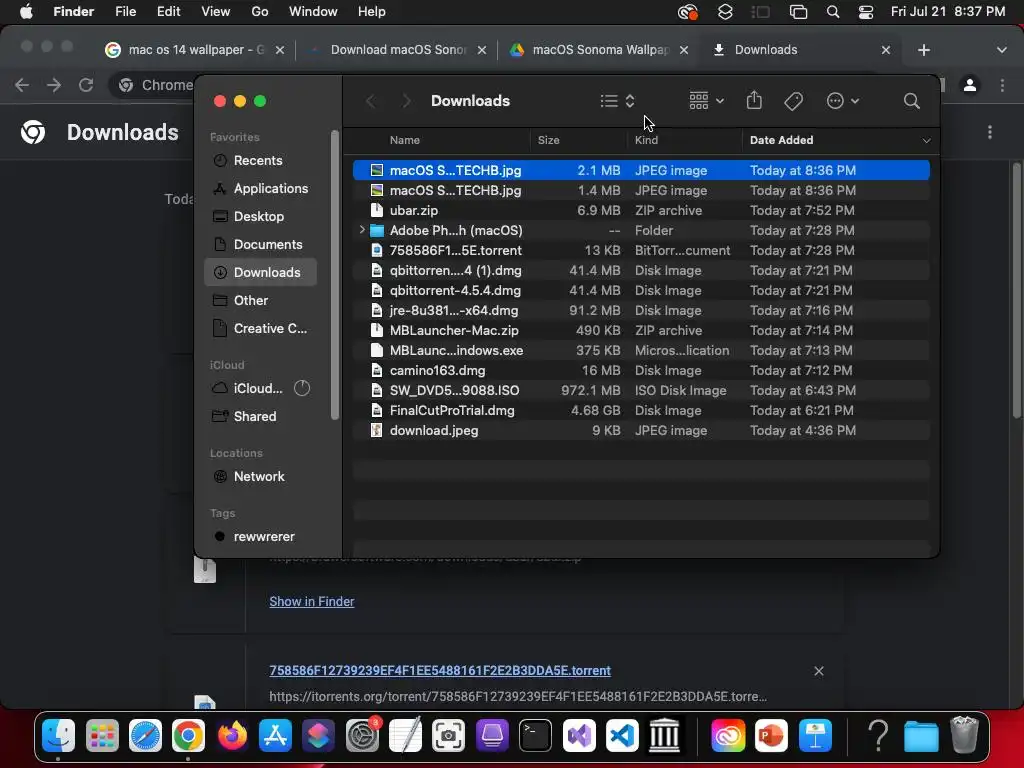The image size is (1024, 768).
Task: Select FinalCutProTrial.dmg file
Action: (x=641, y=410)
